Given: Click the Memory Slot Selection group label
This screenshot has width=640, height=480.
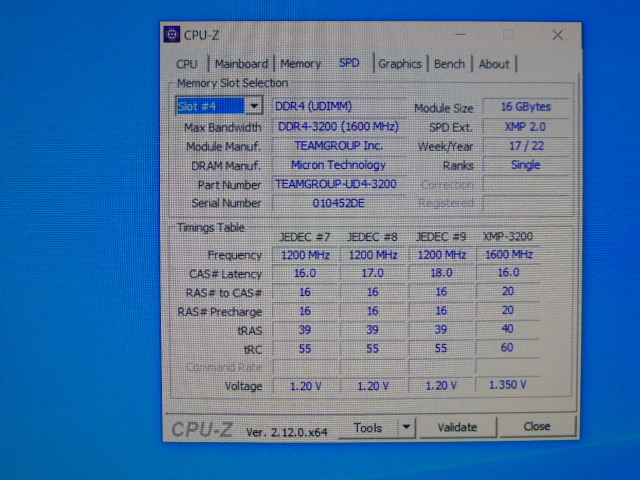Looking at the screenshot, I should (x=233, y=83).
